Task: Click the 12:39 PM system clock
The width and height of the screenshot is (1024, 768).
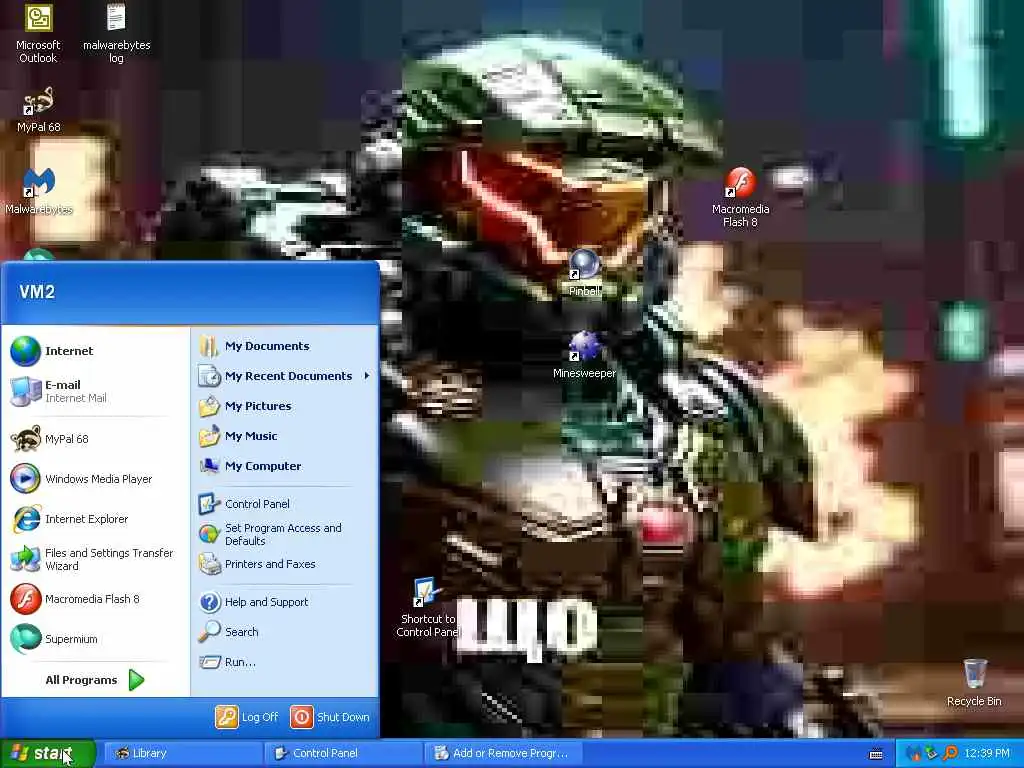Action: tap(987, 753)
